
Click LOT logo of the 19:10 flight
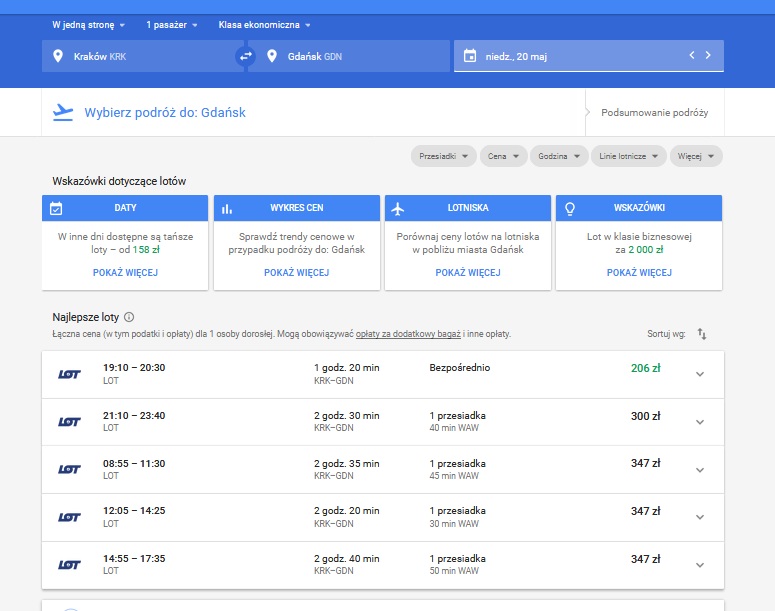[69, 374]
